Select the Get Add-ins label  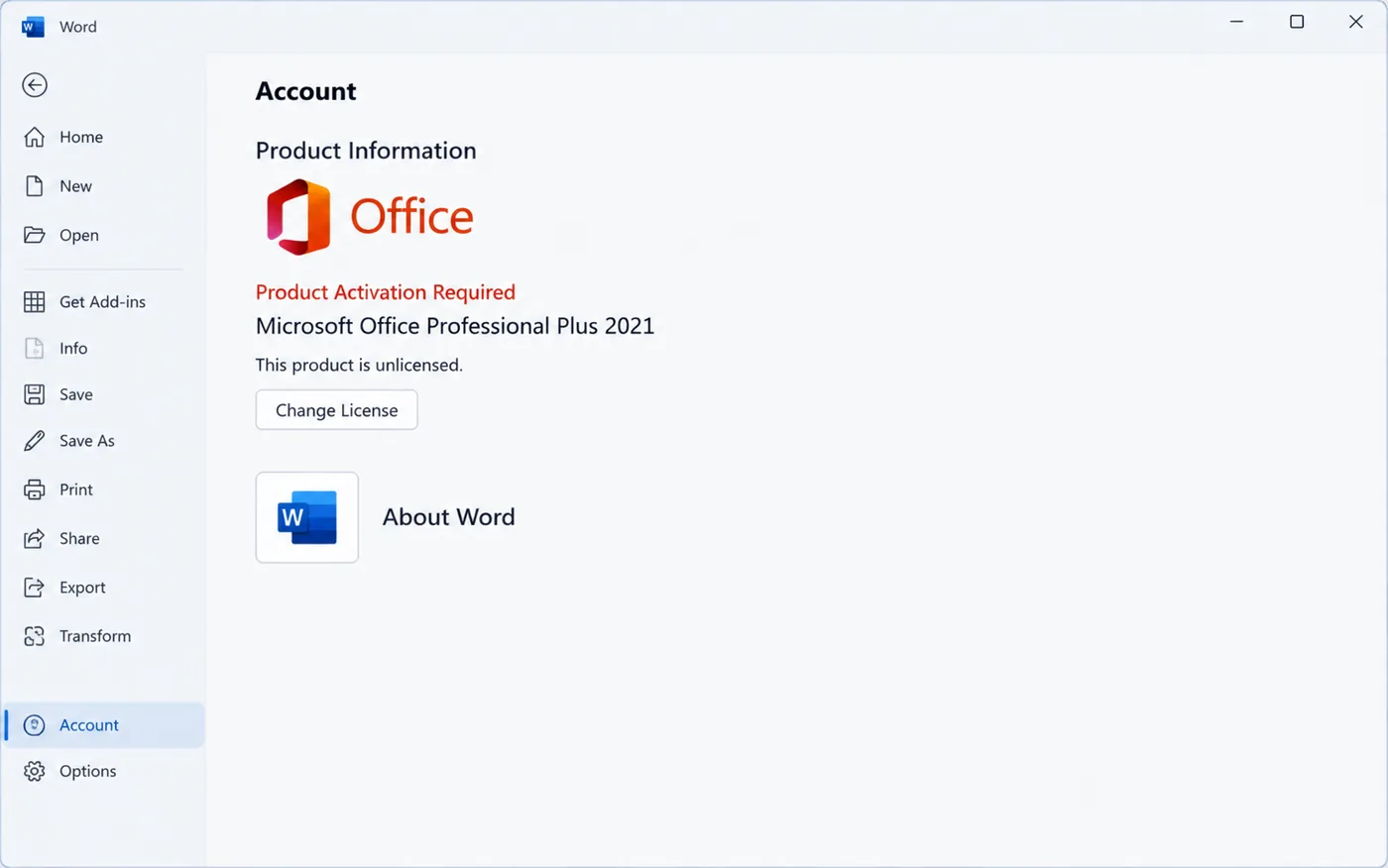click(102, 302)
